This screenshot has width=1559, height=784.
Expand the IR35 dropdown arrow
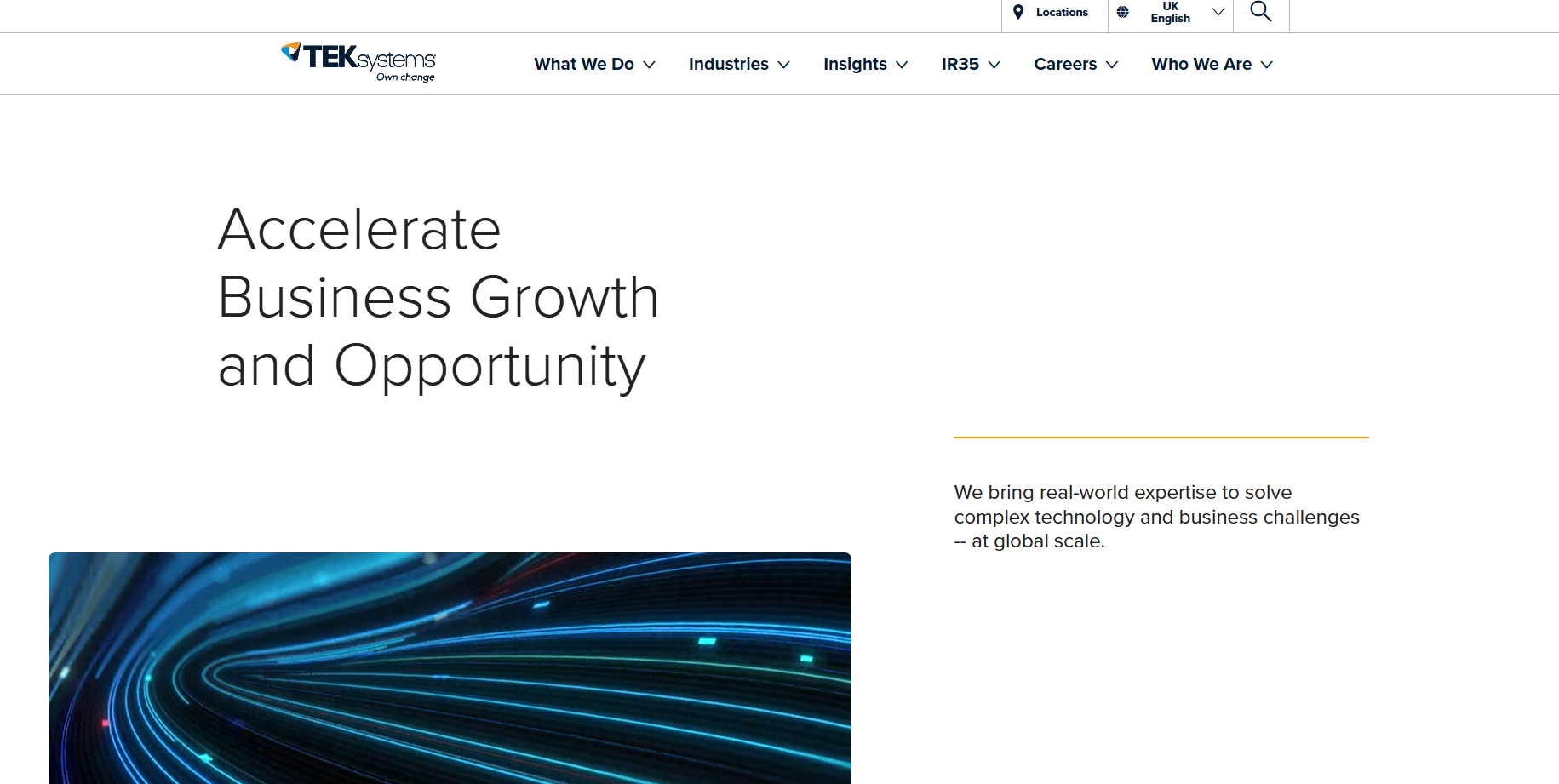pos(994,65)
